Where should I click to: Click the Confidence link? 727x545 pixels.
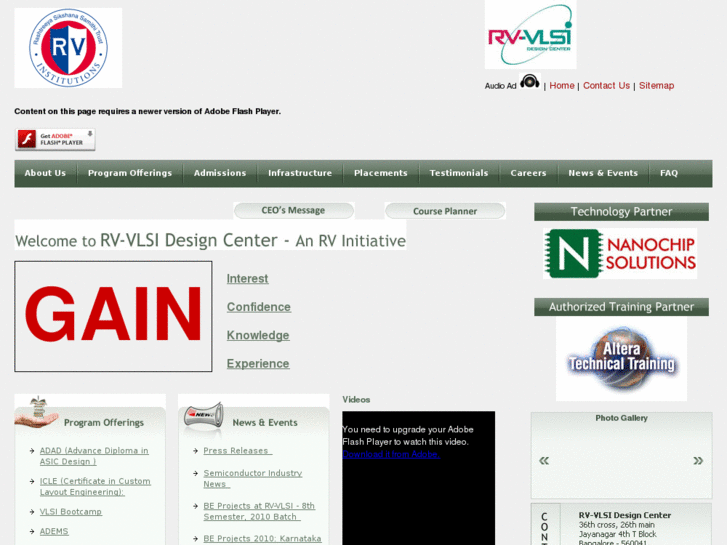point(259,307)
